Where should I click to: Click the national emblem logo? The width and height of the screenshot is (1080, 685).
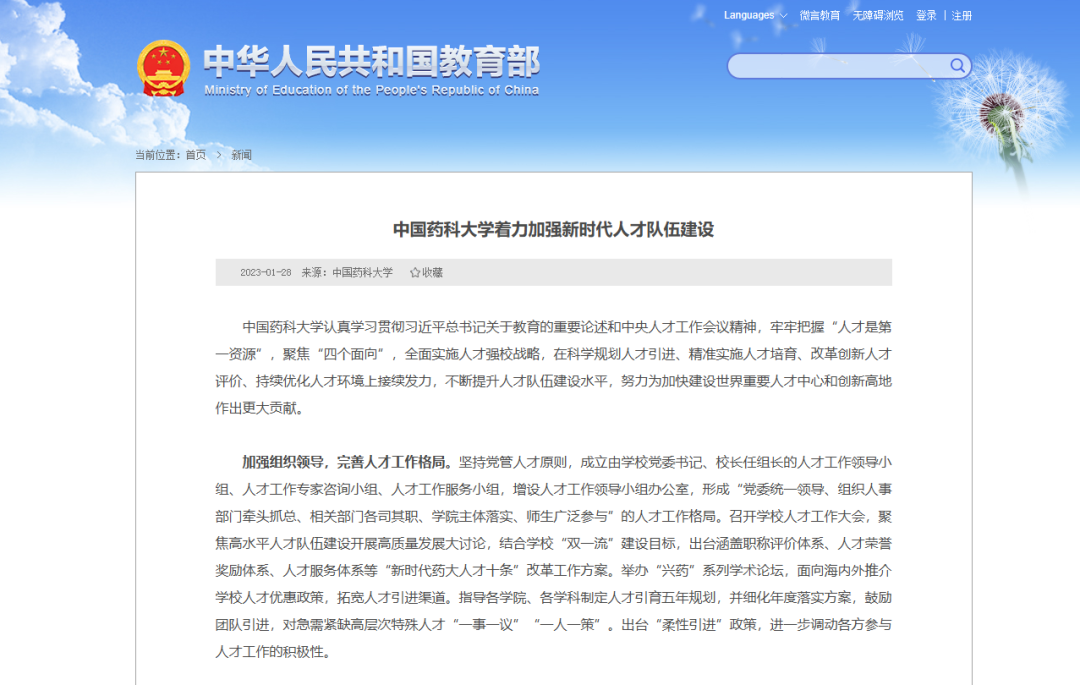click(163, 68)
